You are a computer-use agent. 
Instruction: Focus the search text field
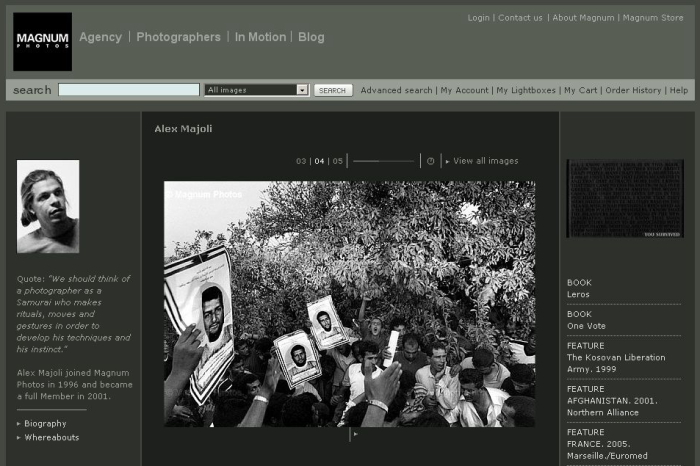pos(129,90)
